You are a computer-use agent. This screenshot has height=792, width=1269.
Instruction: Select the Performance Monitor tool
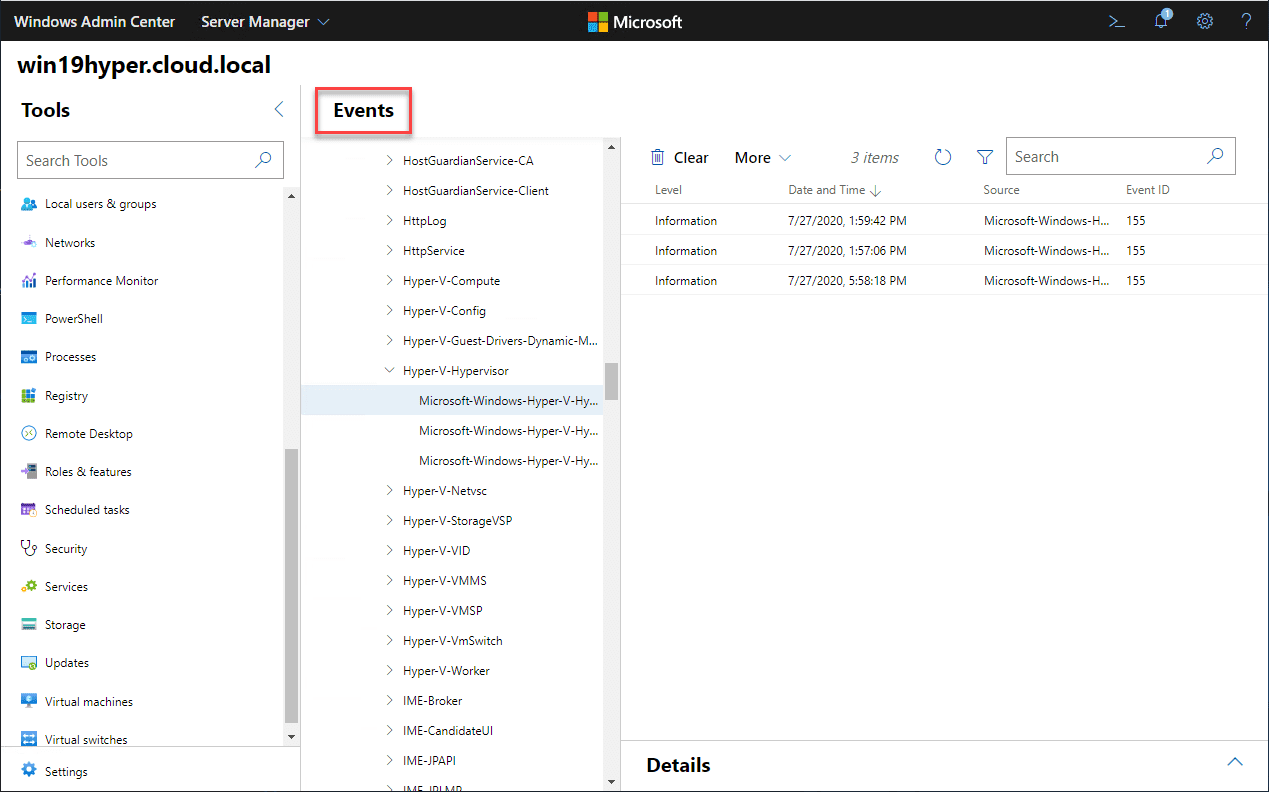point(101,280)
